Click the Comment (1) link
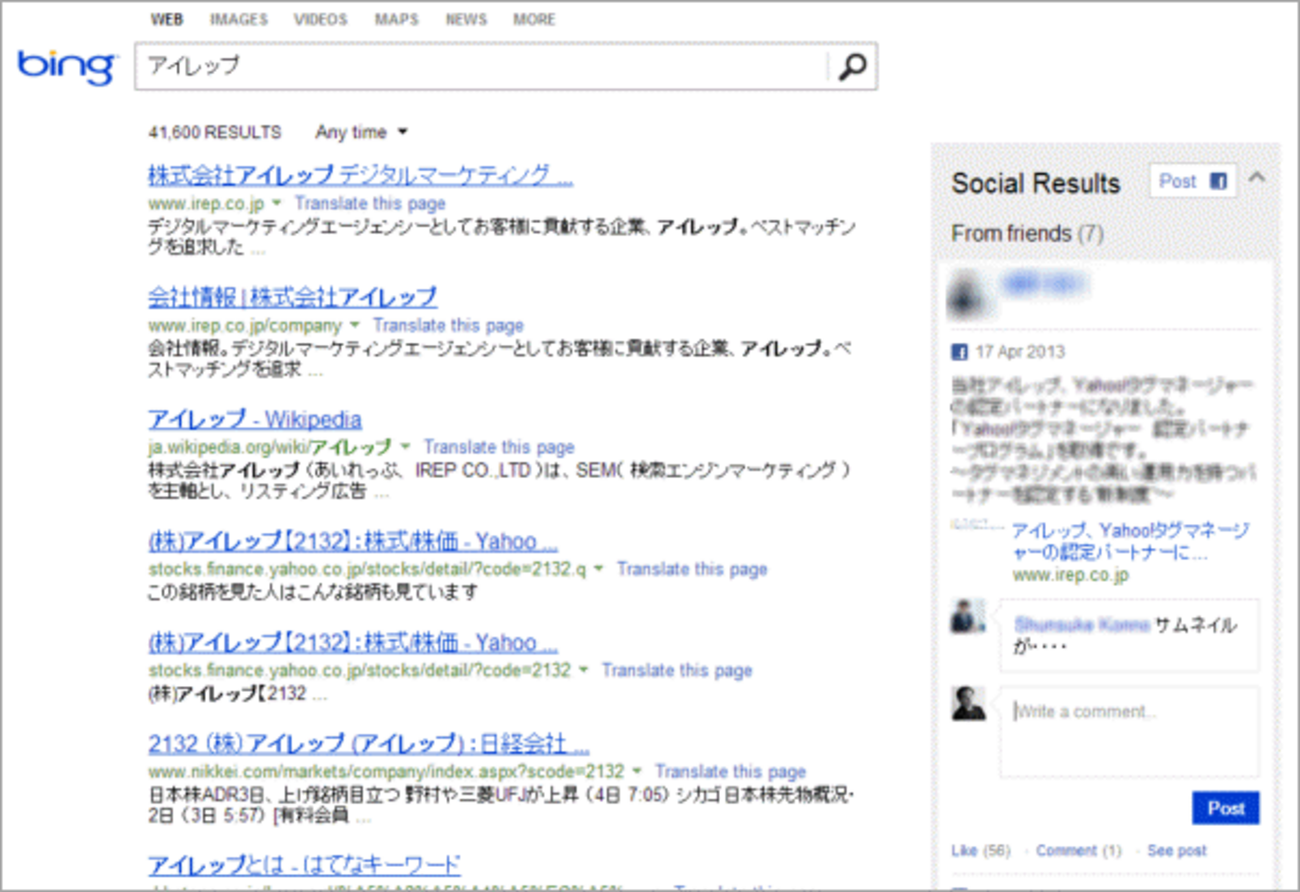This screenshot has width=1300, height=892. (1078, 851)
